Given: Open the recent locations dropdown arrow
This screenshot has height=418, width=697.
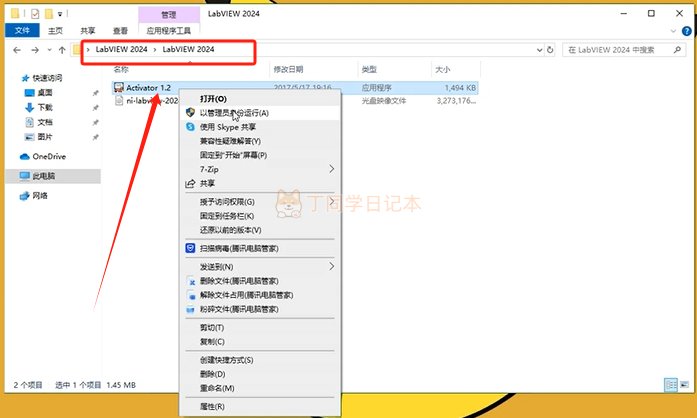Looking at the screenshot, I should pos(49,50).
